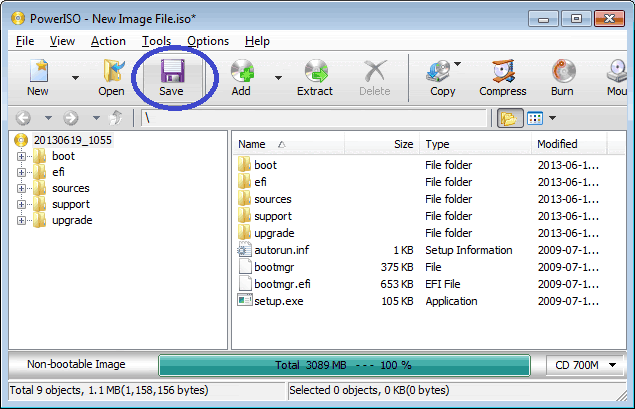Open the Action menu
Screen dimensions: 635x409
[108, 41]
